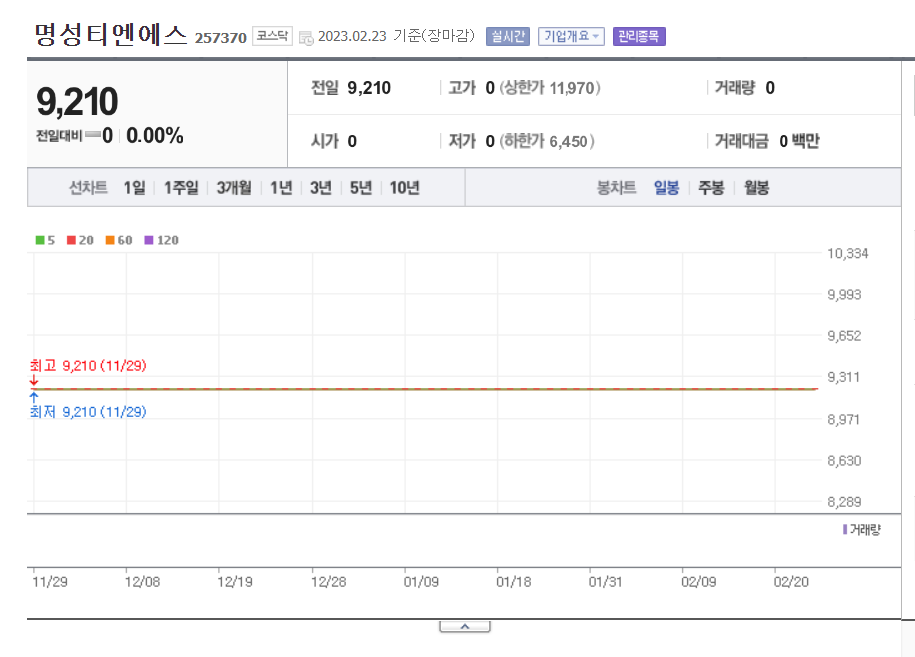This screenshot has height=657, width=915.
Task: Click the 2023.02.23 기준(장마감) date text
Action: pyautogui.click(x=396, y=36)
